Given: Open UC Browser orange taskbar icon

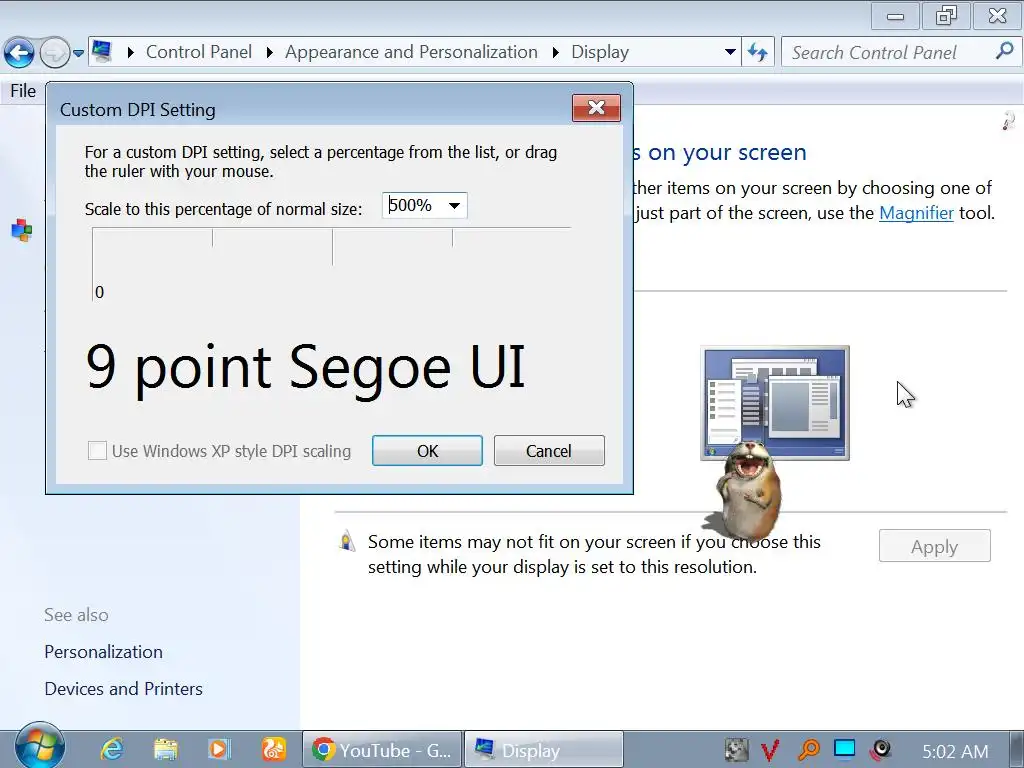Looking at the screenshot, I should (274, 749).
